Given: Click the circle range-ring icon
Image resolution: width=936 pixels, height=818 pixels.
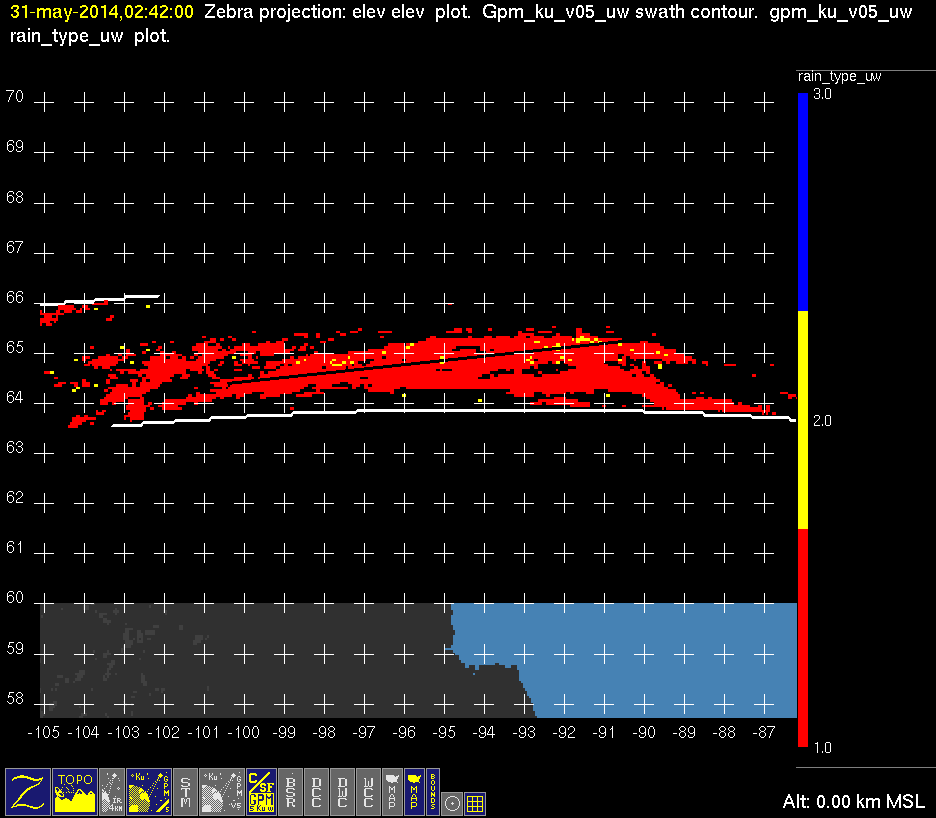Looking at the screenshot, I should 453,802.
